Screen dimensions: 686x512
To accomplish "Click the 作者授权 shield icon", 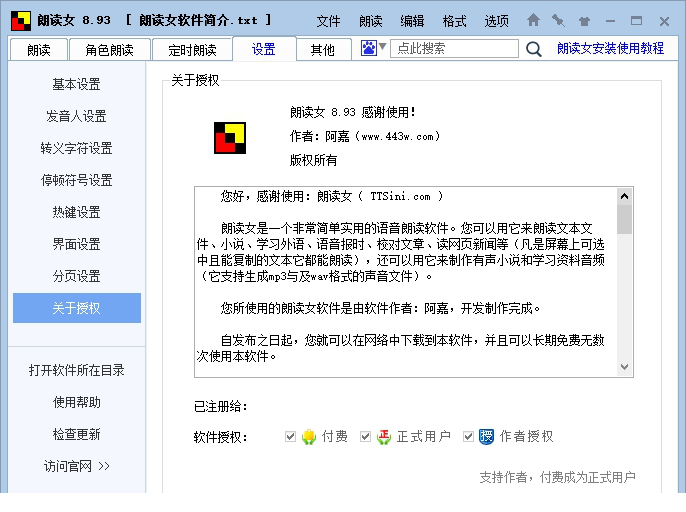I will tap(486, 436).
